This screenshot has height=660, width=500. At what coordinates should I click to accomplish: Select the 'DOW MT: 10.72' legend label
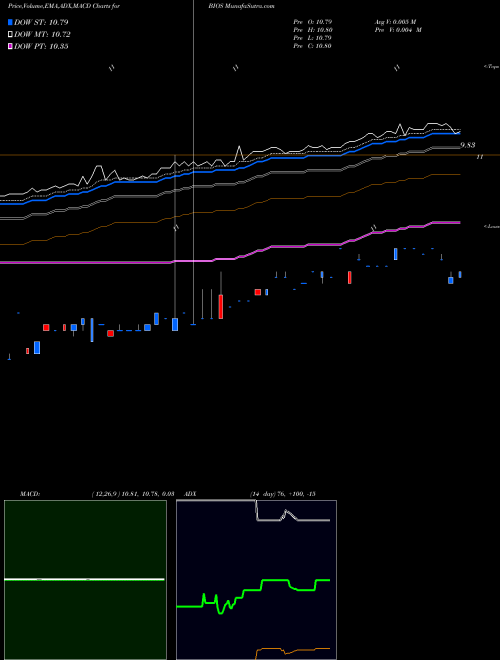pyautogui.click(x=42, y=35)
